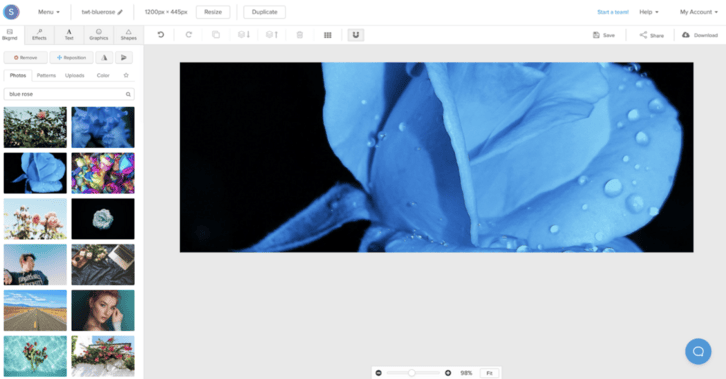Click the zoom slider handle
The image size is (726, 379).
pos(411,373)
